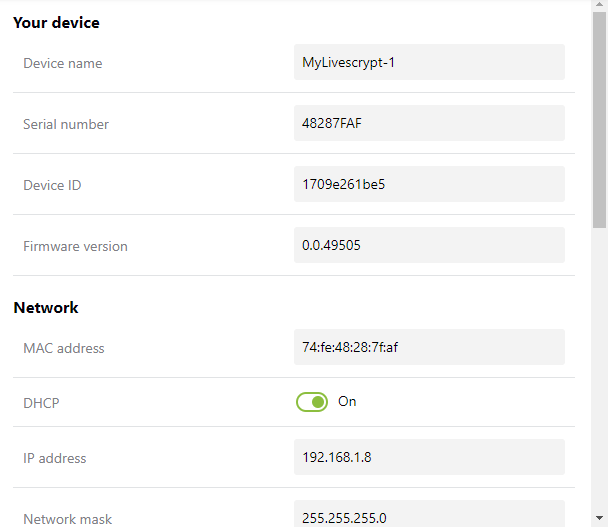
Task: Click the scrollbar up arrow
Action: click(599, 4)
